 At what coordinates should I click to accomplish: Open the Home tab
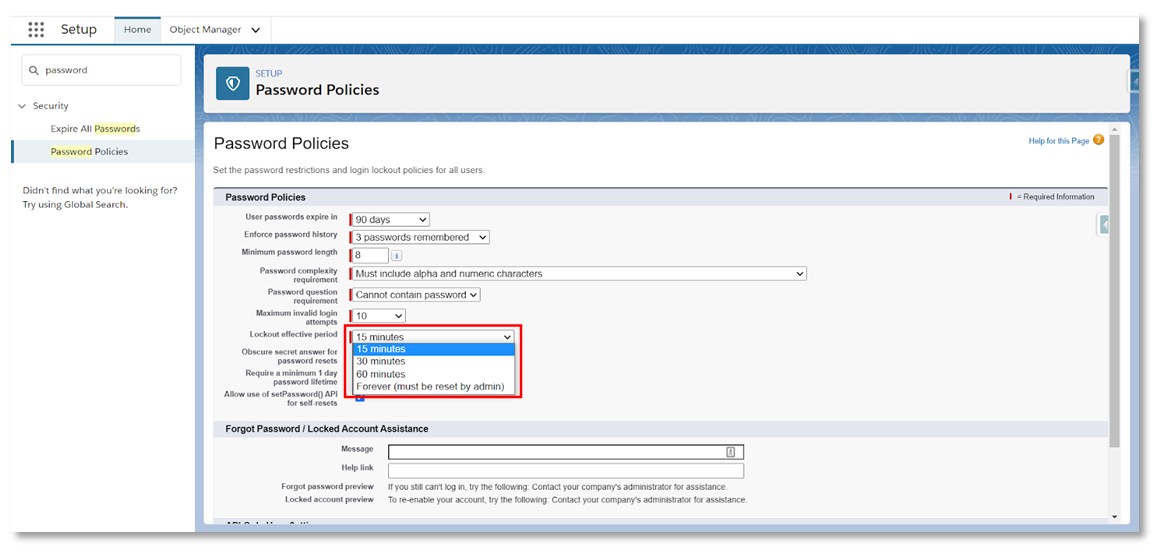[x=137, y=29]
